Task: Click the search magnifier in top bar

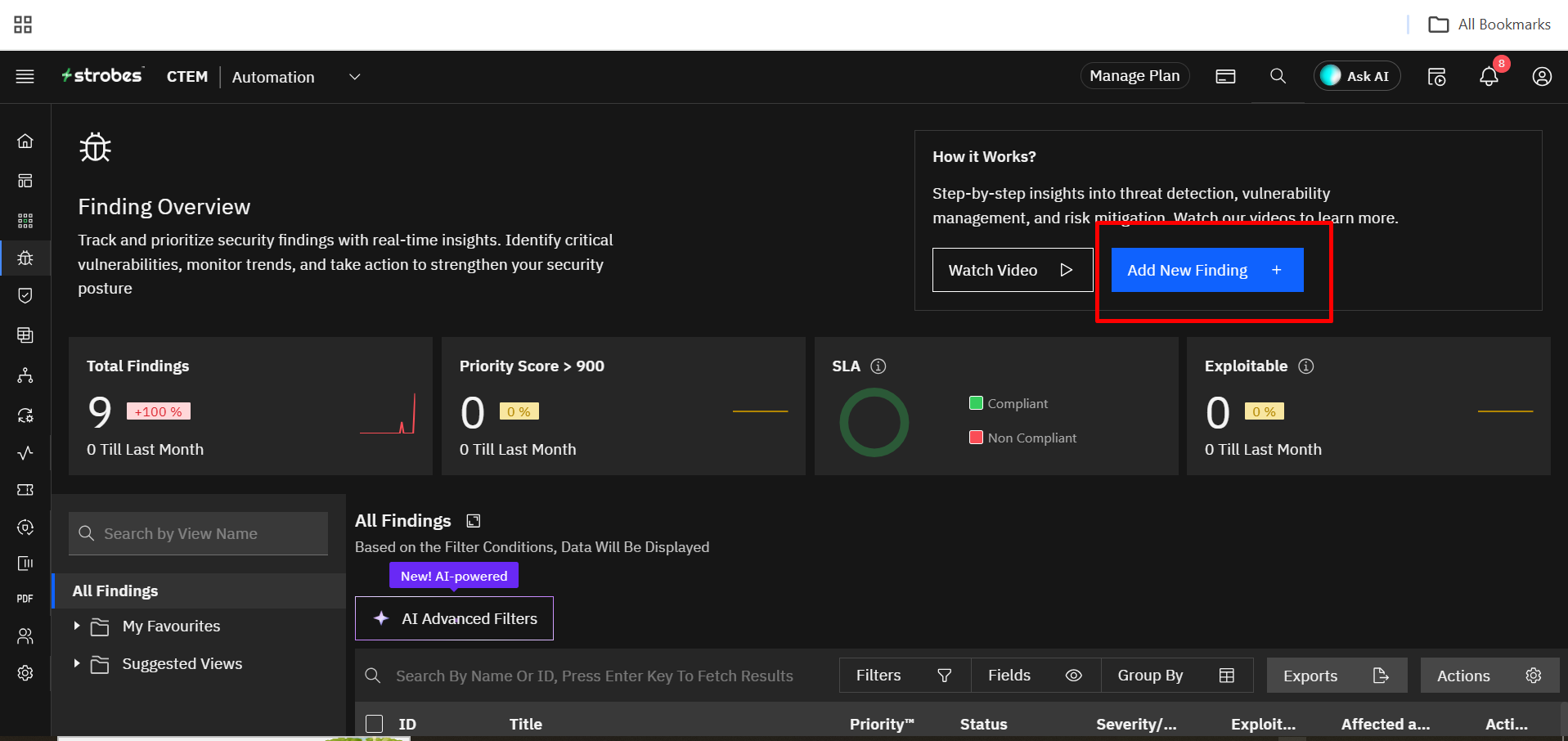Action: coord(1278,76)
